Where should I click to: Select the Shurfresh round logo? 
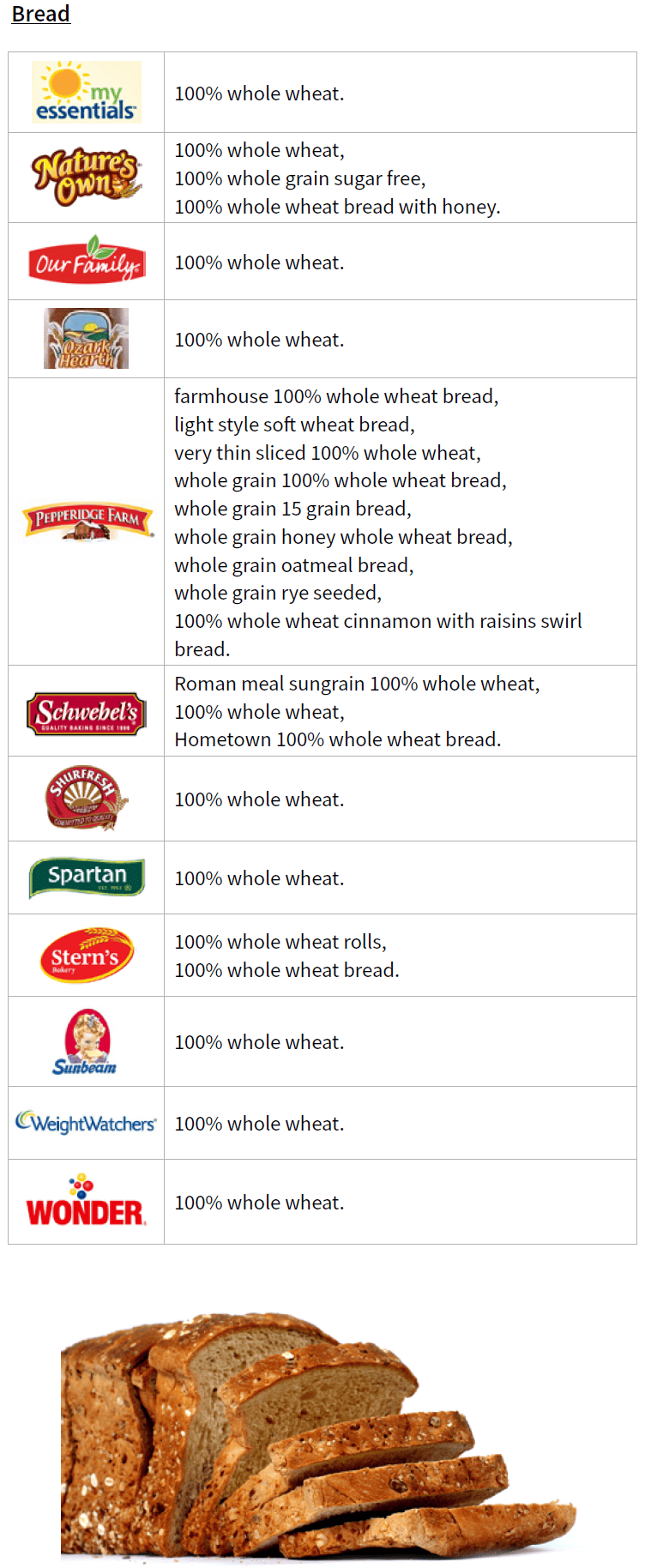tap(86, 798)
